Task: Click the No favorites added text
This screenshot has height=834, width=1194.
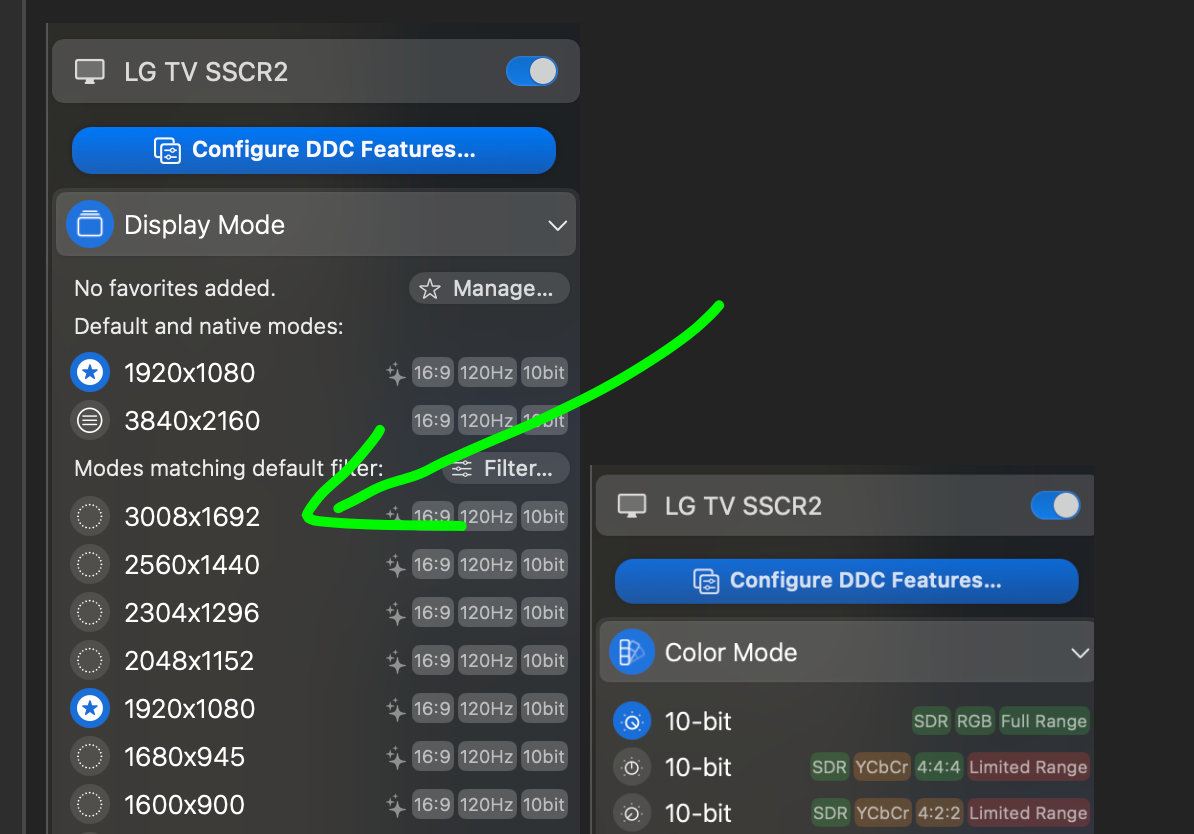Action: 174,289
